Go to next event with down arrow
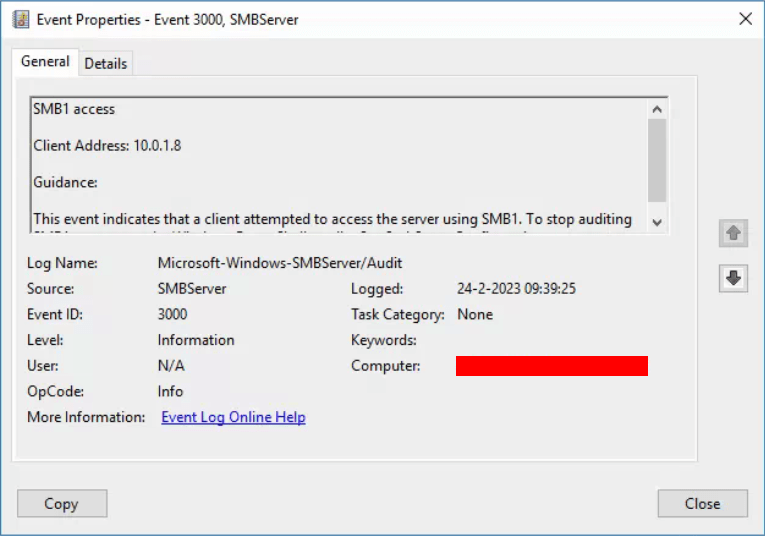 [733, 279]
